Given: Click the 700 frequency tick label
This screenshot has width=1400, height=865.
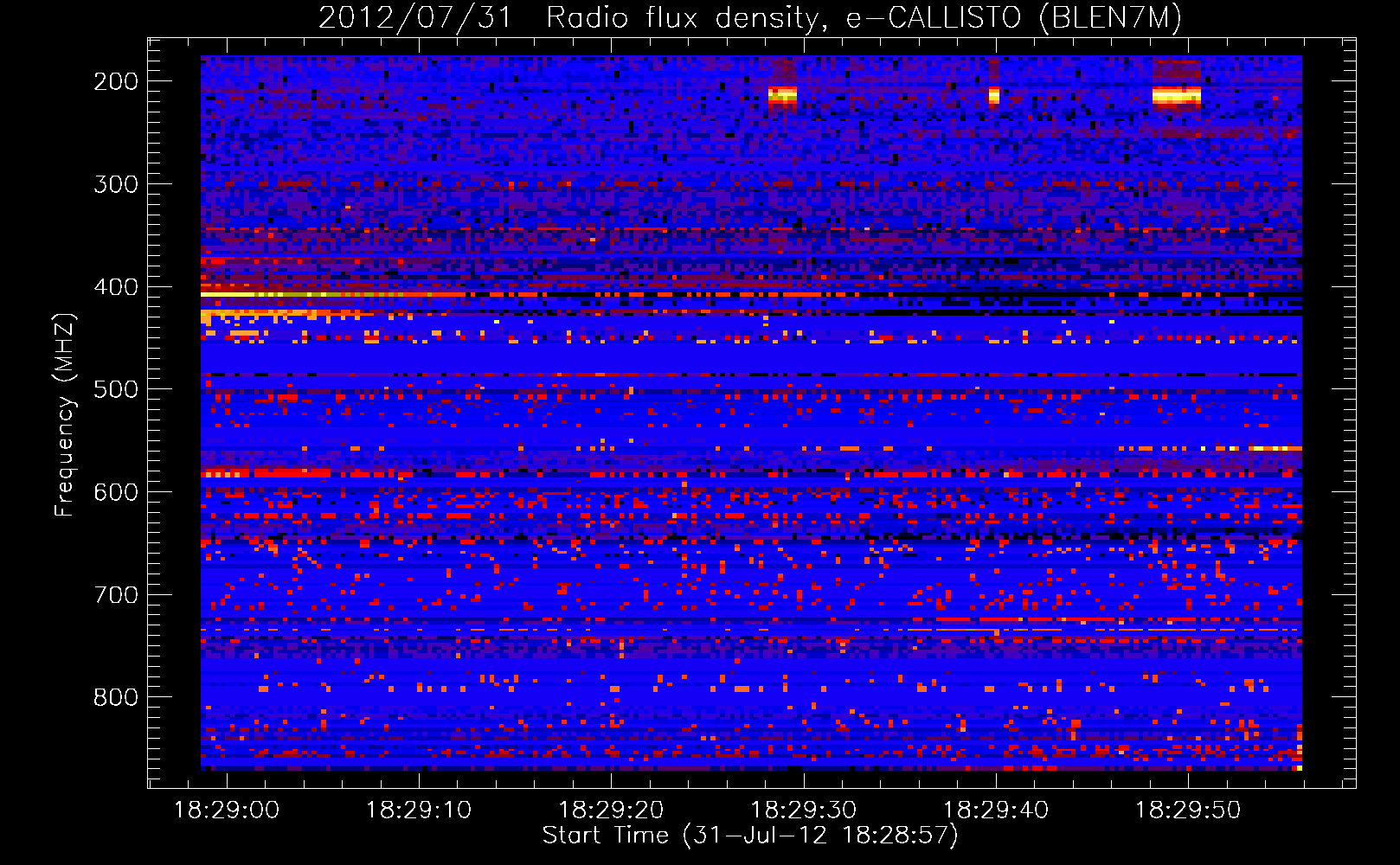Looking at the screenshot, I should [x=116, y=595].
